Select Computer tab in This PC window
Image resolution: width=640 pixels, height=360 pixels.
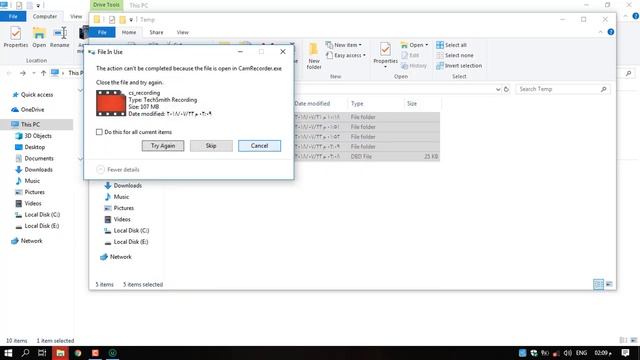(45, 16)
